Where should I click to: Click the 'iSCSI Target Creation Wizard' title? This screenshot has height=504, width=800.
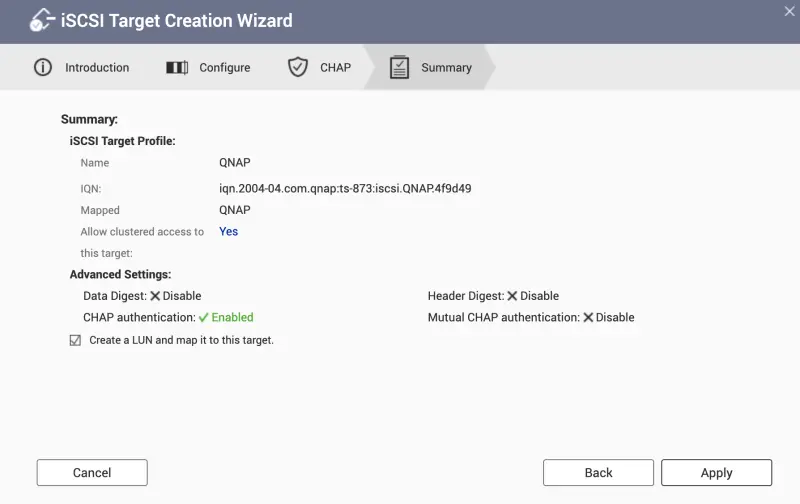[x=177, y=20]
